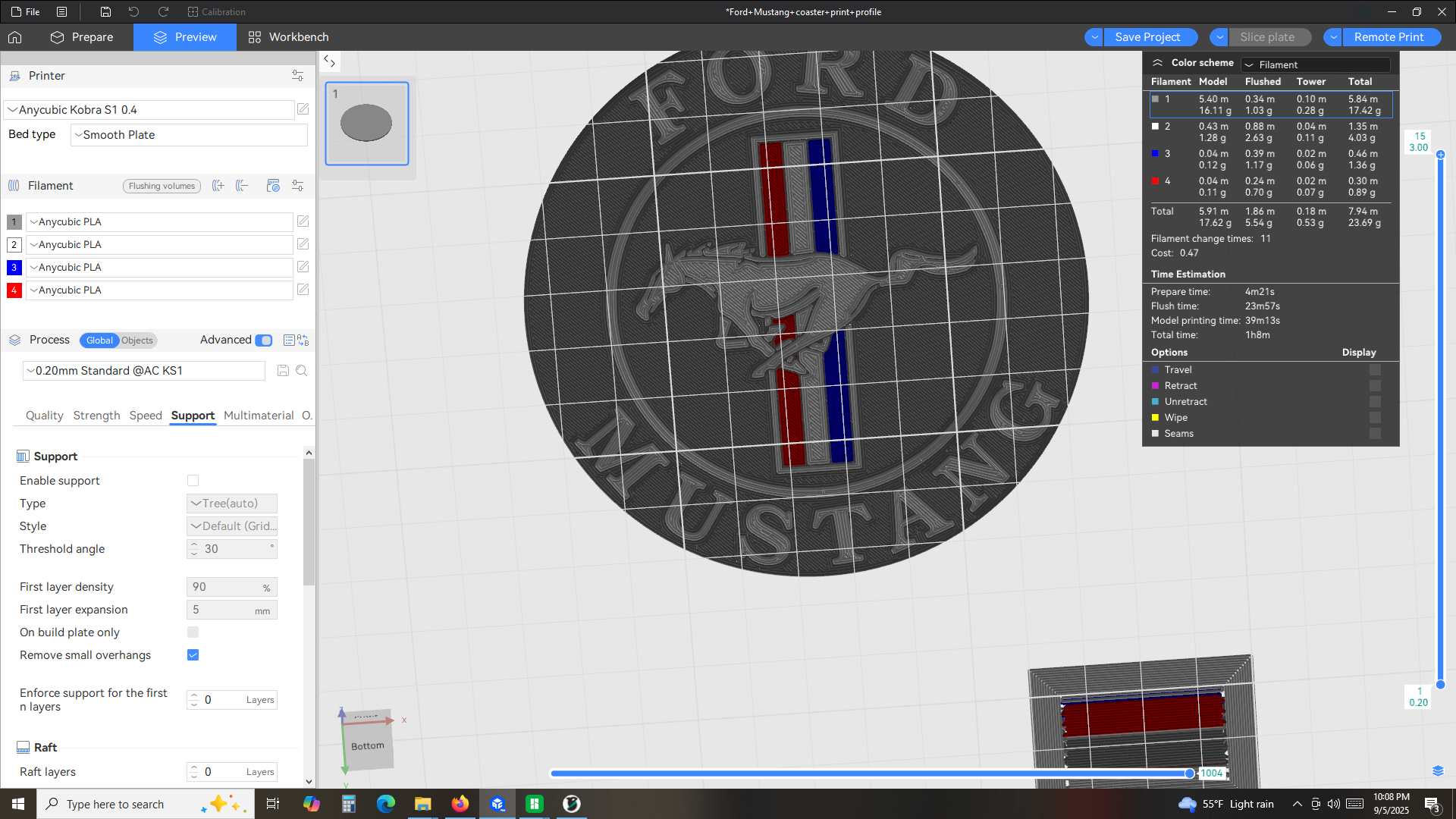Open the Bed type Smooth Plate dropdown
The width and height of the screenshot is (1456, 819).
coord(189,135)
